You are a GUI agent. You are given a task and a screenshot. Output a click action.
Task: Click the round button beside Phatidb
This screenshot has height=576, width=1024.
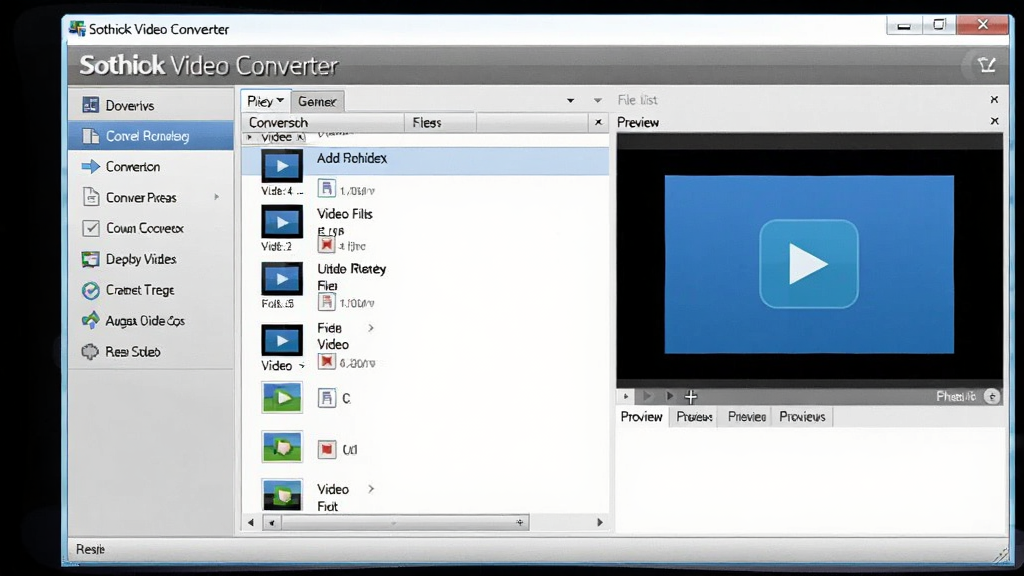click(991, 396)
